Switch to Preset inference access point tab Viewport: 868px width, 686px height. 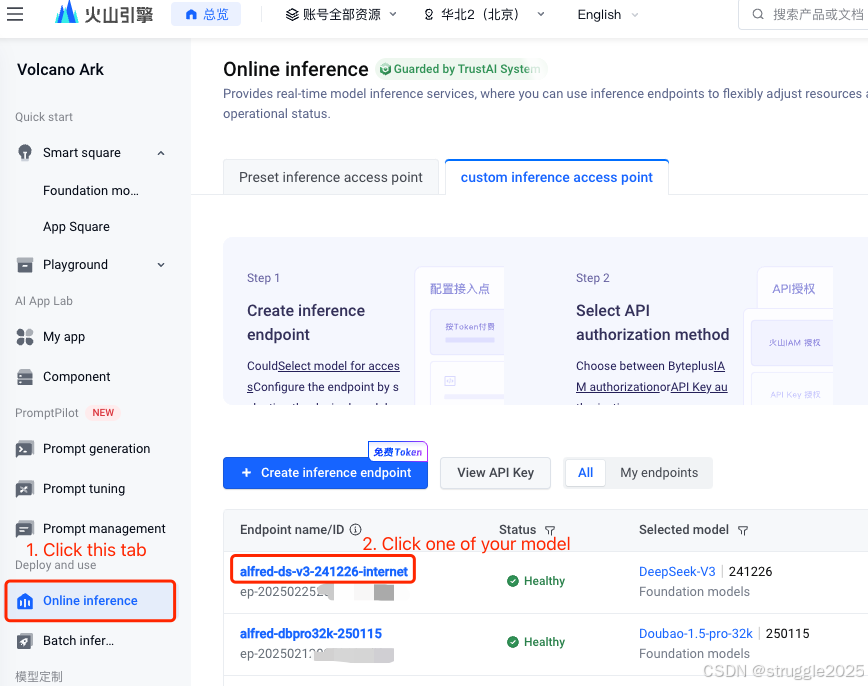pyautogui.click(x=330, y=177)
